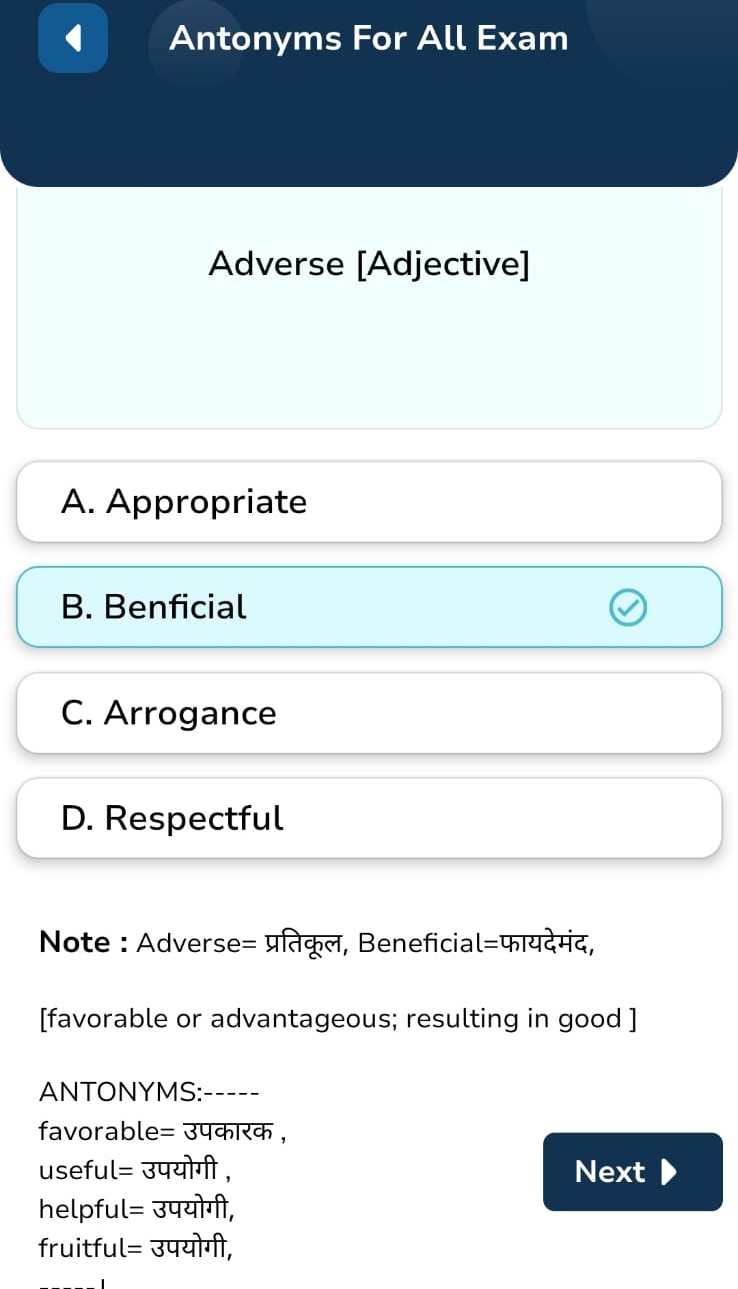Screen dimensions: 738x1289
Task: Click the helpful= उपयोगी line
Action: (136, 1209)
